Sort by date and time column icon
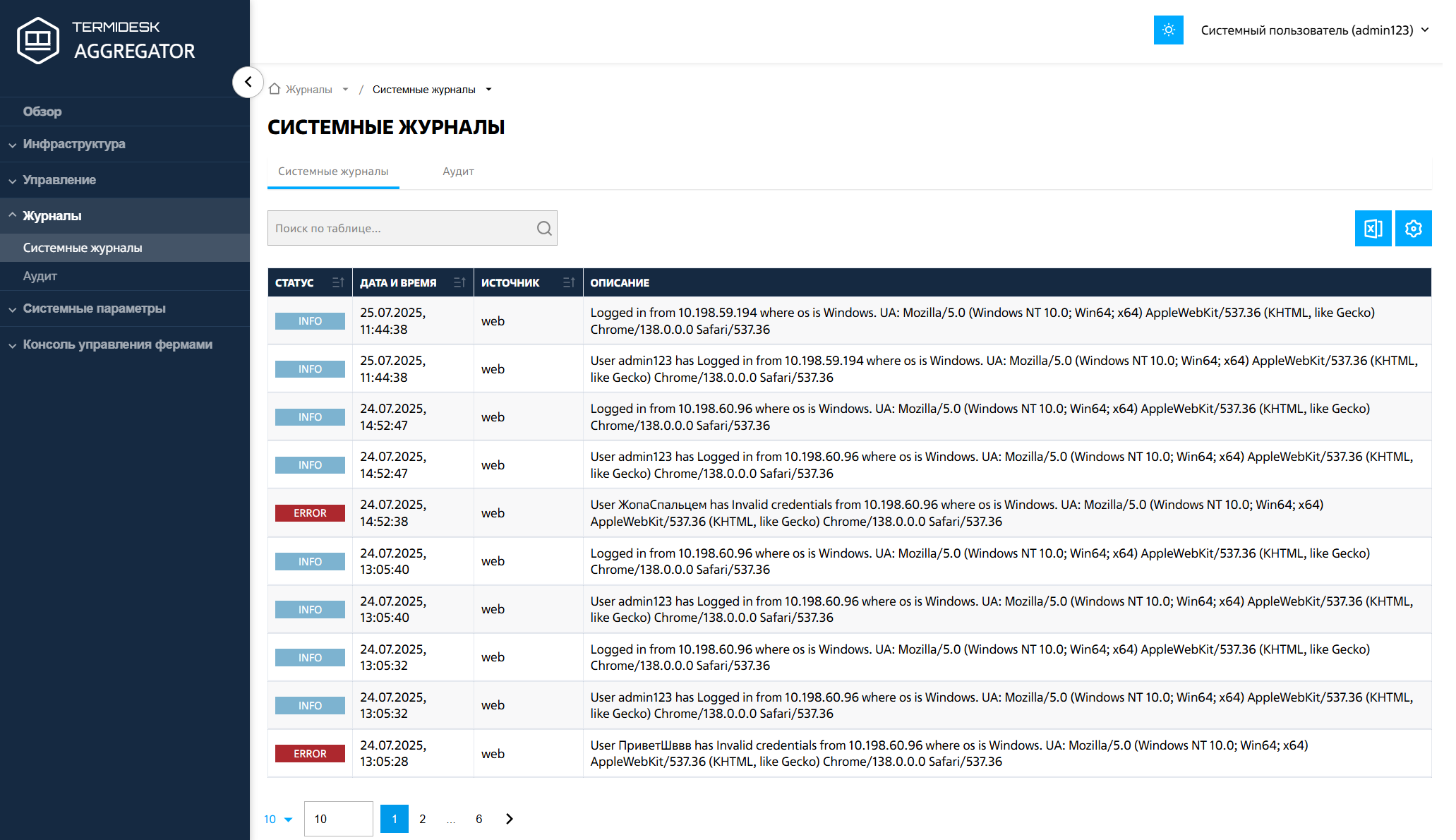The image size is (1456, 840). pyautogui.click(x=459, y=283)
